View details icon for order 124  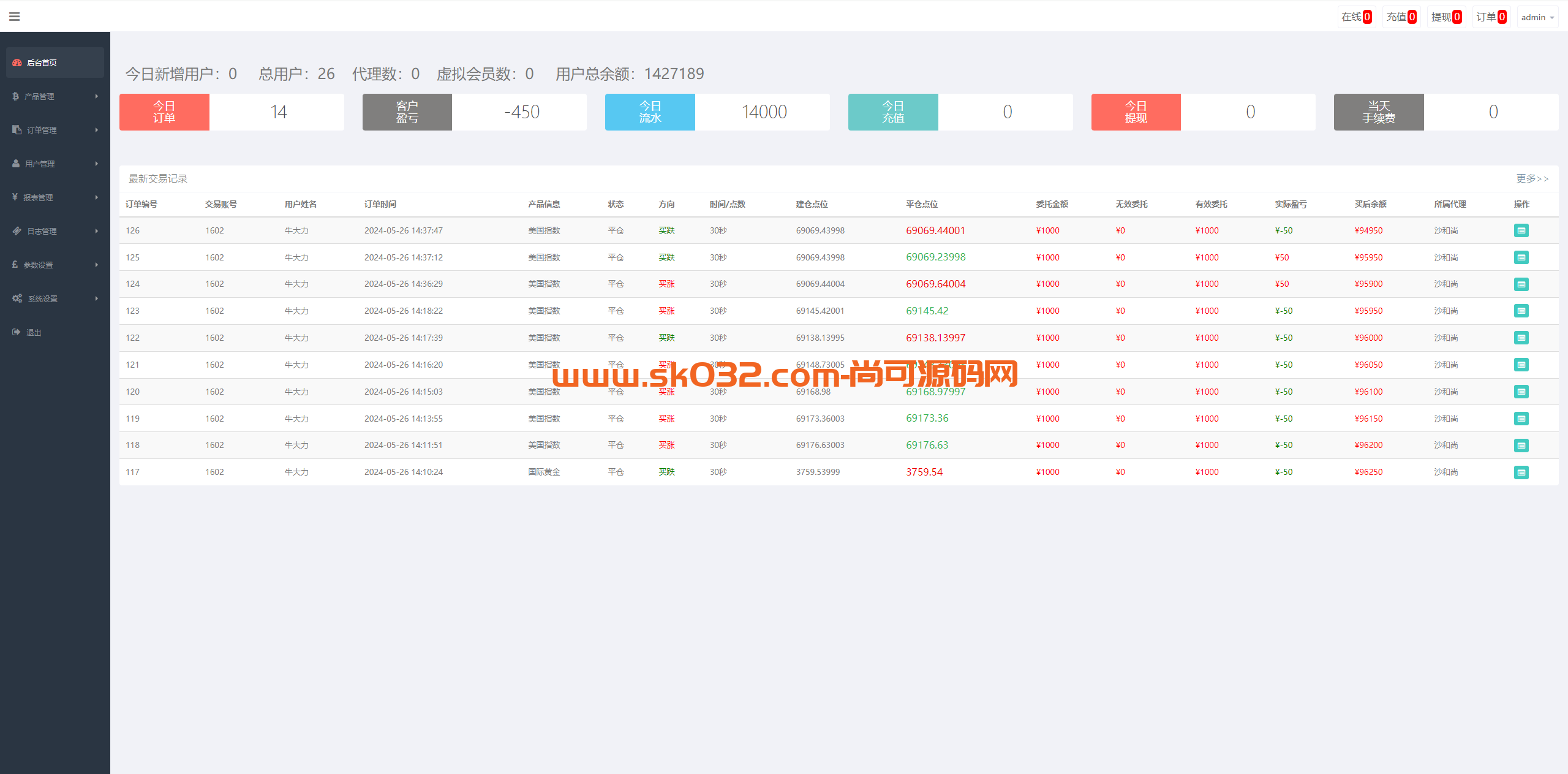[x=1521, y=284]
